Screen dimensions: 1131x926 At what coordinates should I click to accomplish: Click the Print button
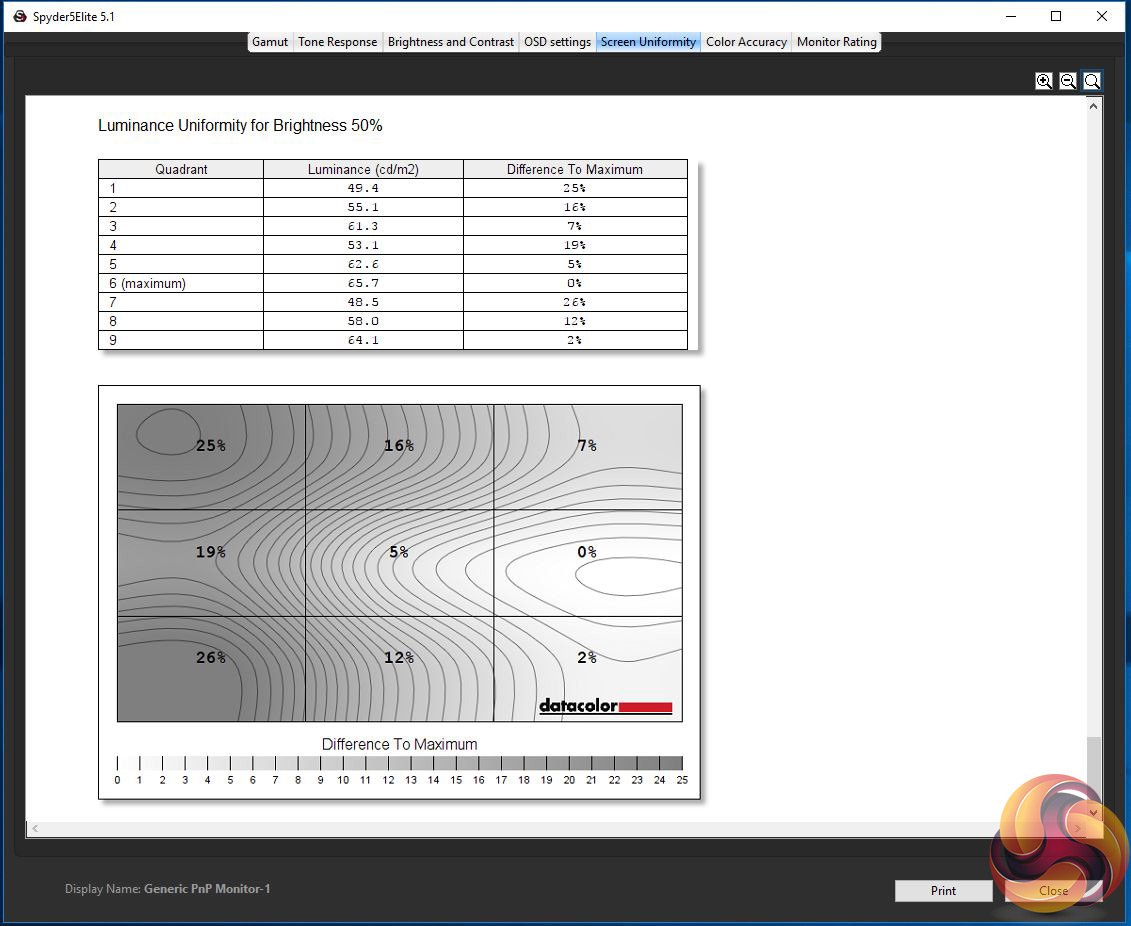[943, 891]
